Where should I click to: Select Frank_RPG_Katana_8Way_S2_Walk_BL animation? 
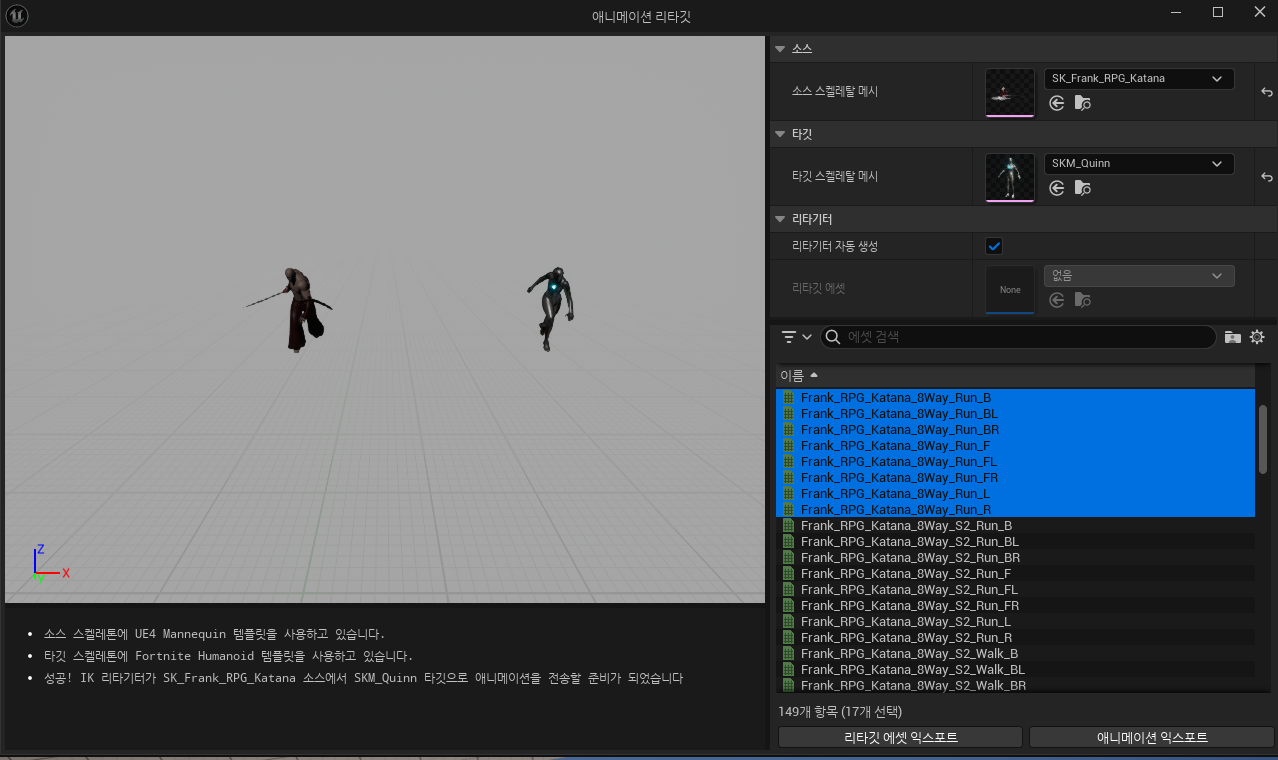tap(1015, 669)
